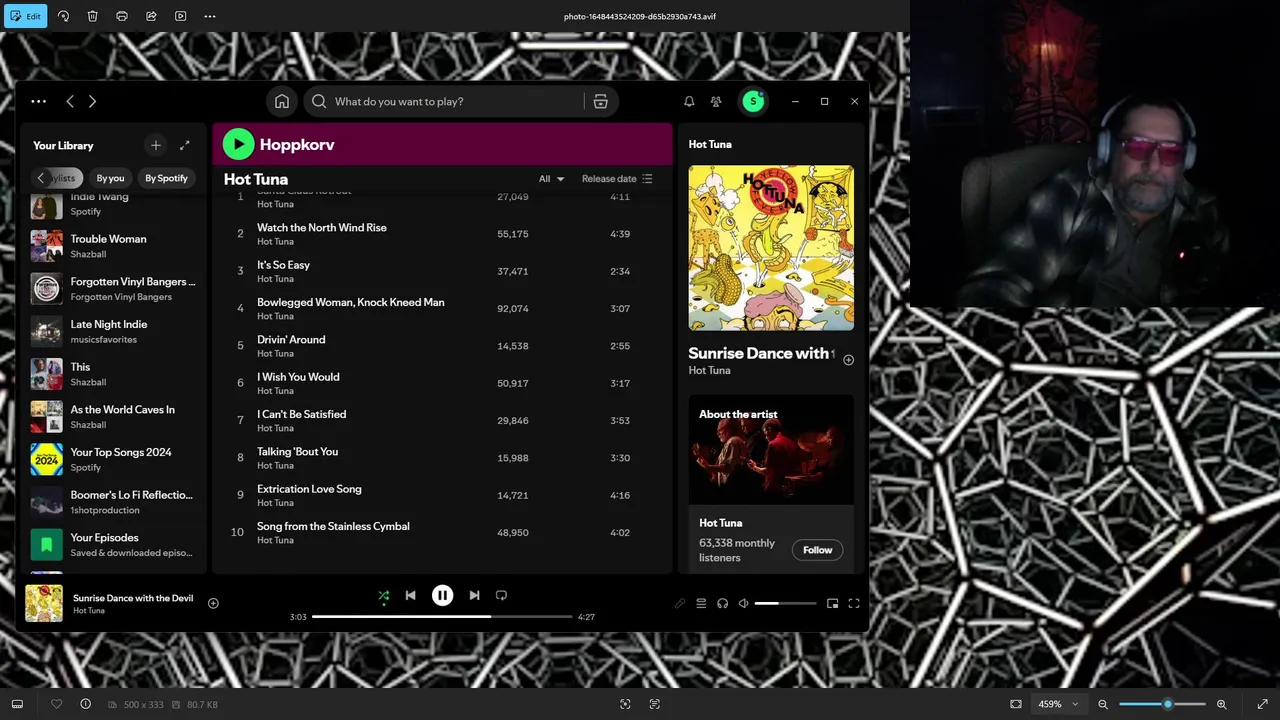Open the playback queue
Image resolution: width=1280 pixels, height=720 pixels.
point(701,603)
